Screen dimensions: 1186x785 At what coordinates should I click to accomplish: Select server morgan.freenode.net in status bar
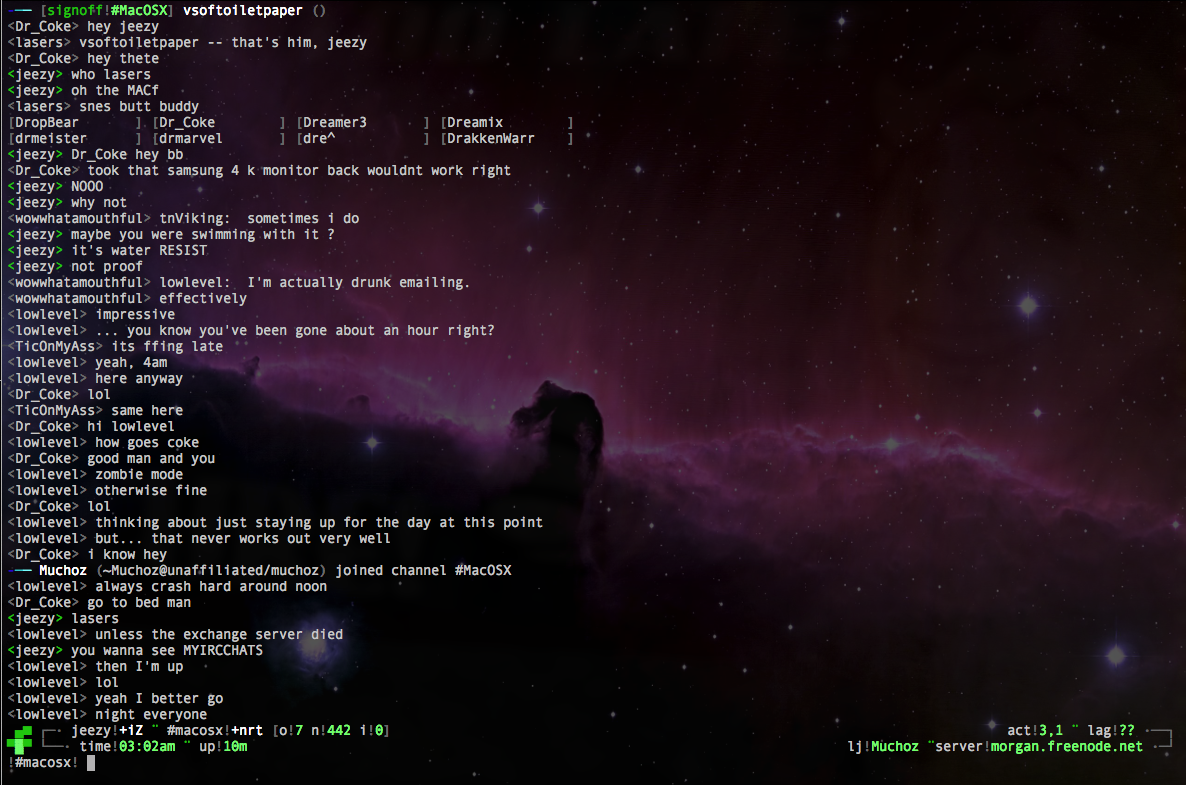coord(1039,746)
